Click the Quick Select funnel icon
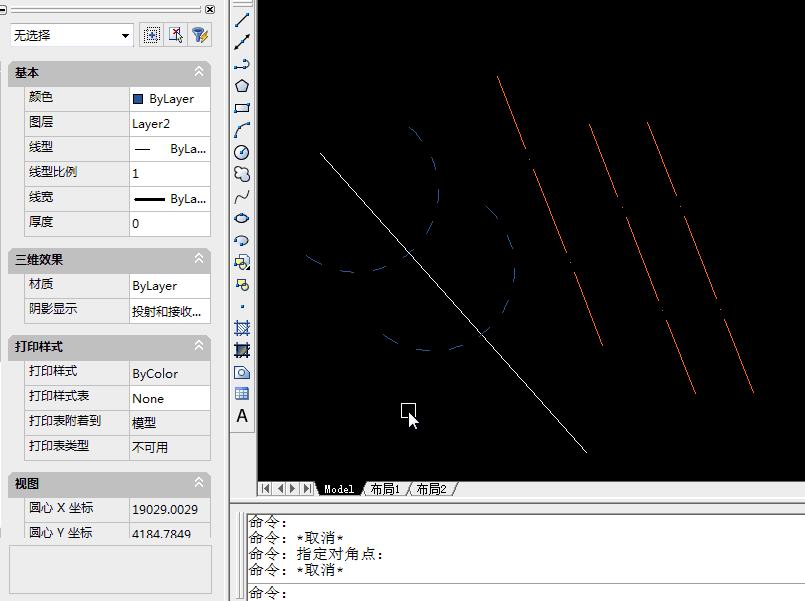 (x=200, y=35)
